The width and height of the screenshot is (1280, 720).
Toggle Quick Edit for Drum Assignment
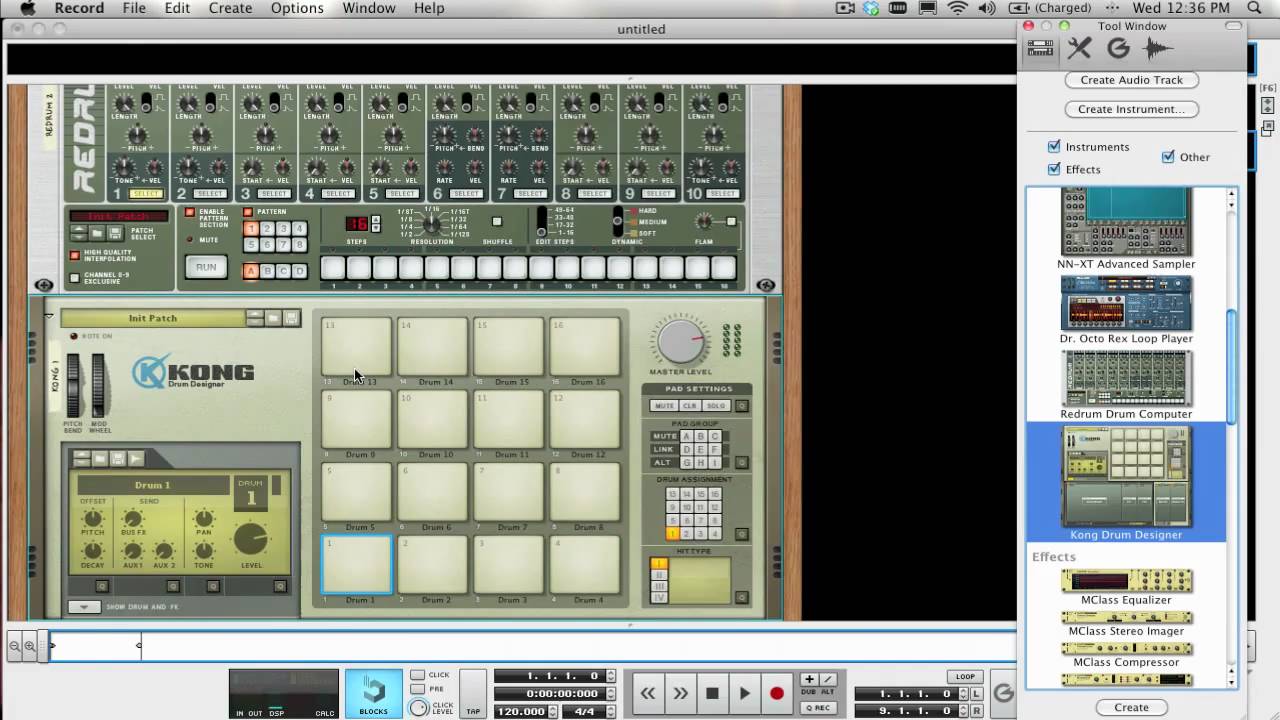(741, 534)
